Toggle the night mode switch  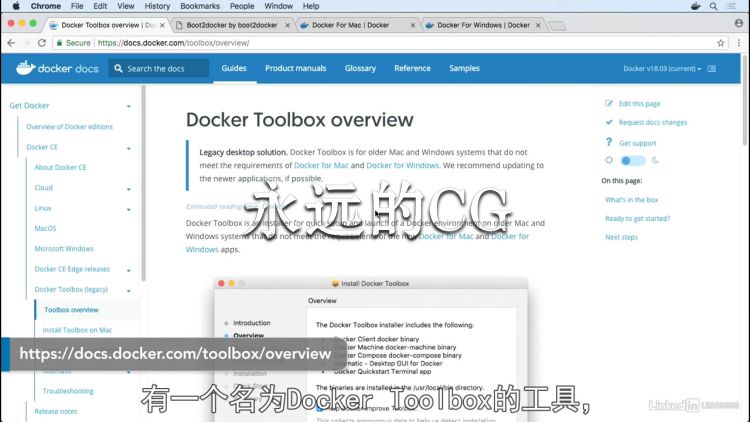[632, 161]
